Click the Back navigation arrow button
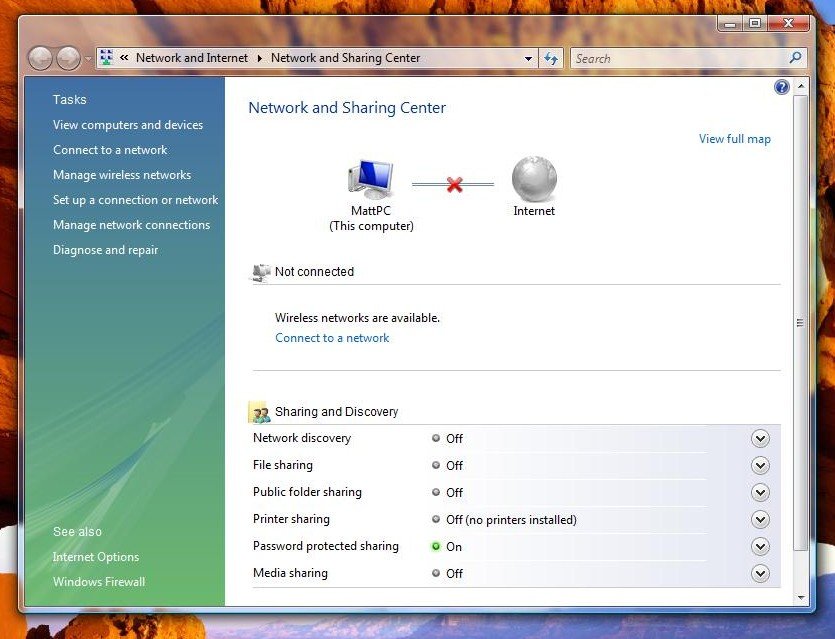Screen dimensions: 835x639 point(40,58)
